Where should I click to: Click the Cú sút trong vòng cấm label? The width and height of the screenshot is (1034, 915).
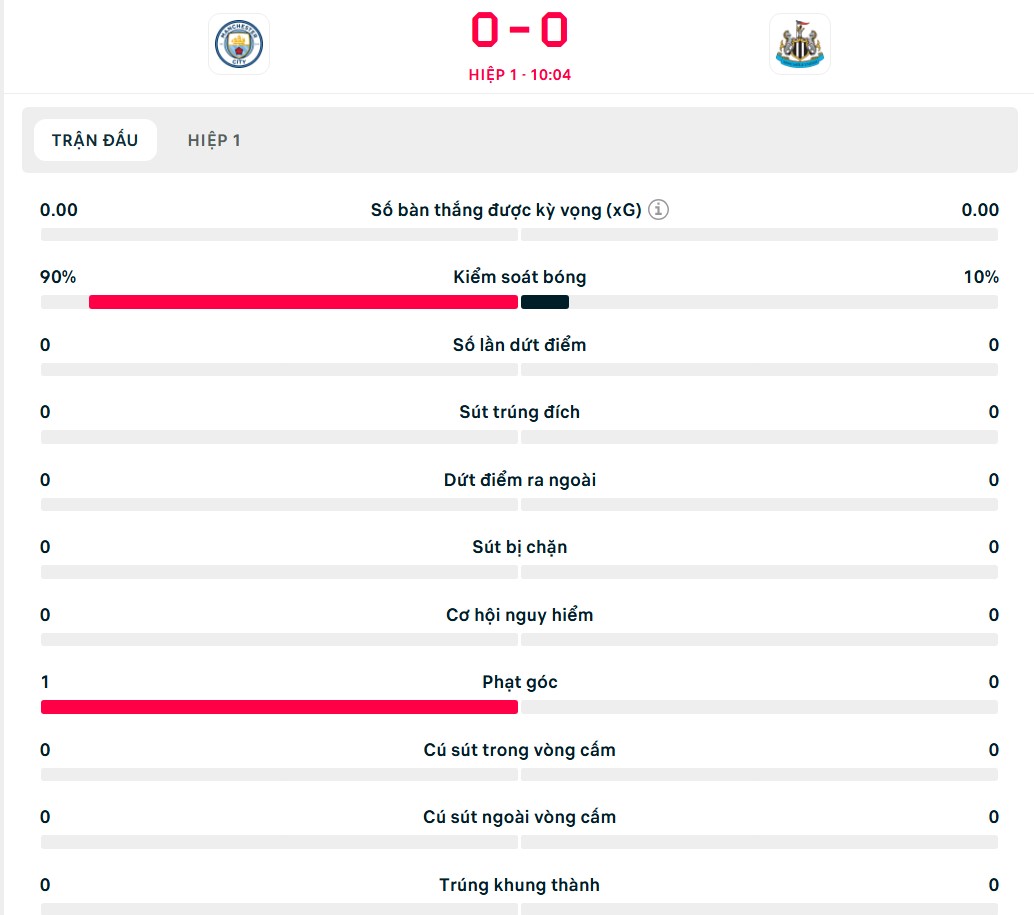click(x=520, y=750)
